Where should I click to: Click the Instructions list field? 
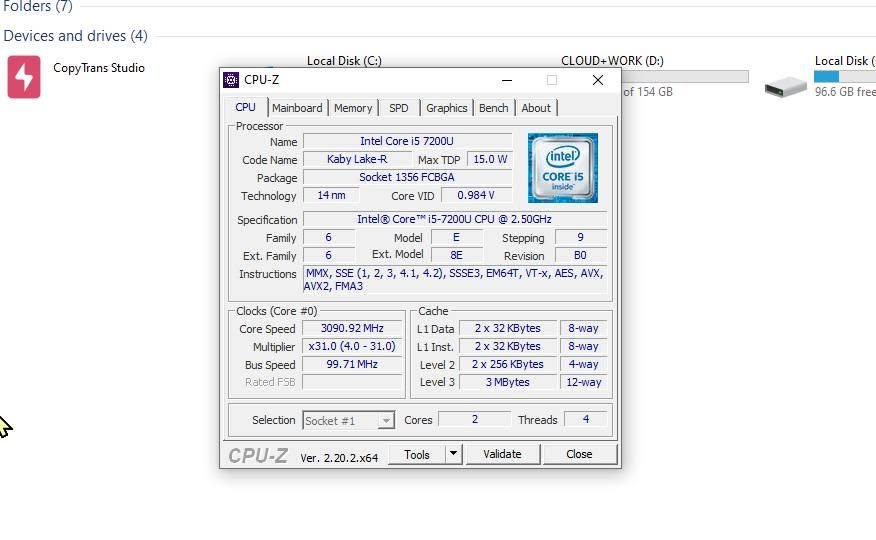(455, 279)
